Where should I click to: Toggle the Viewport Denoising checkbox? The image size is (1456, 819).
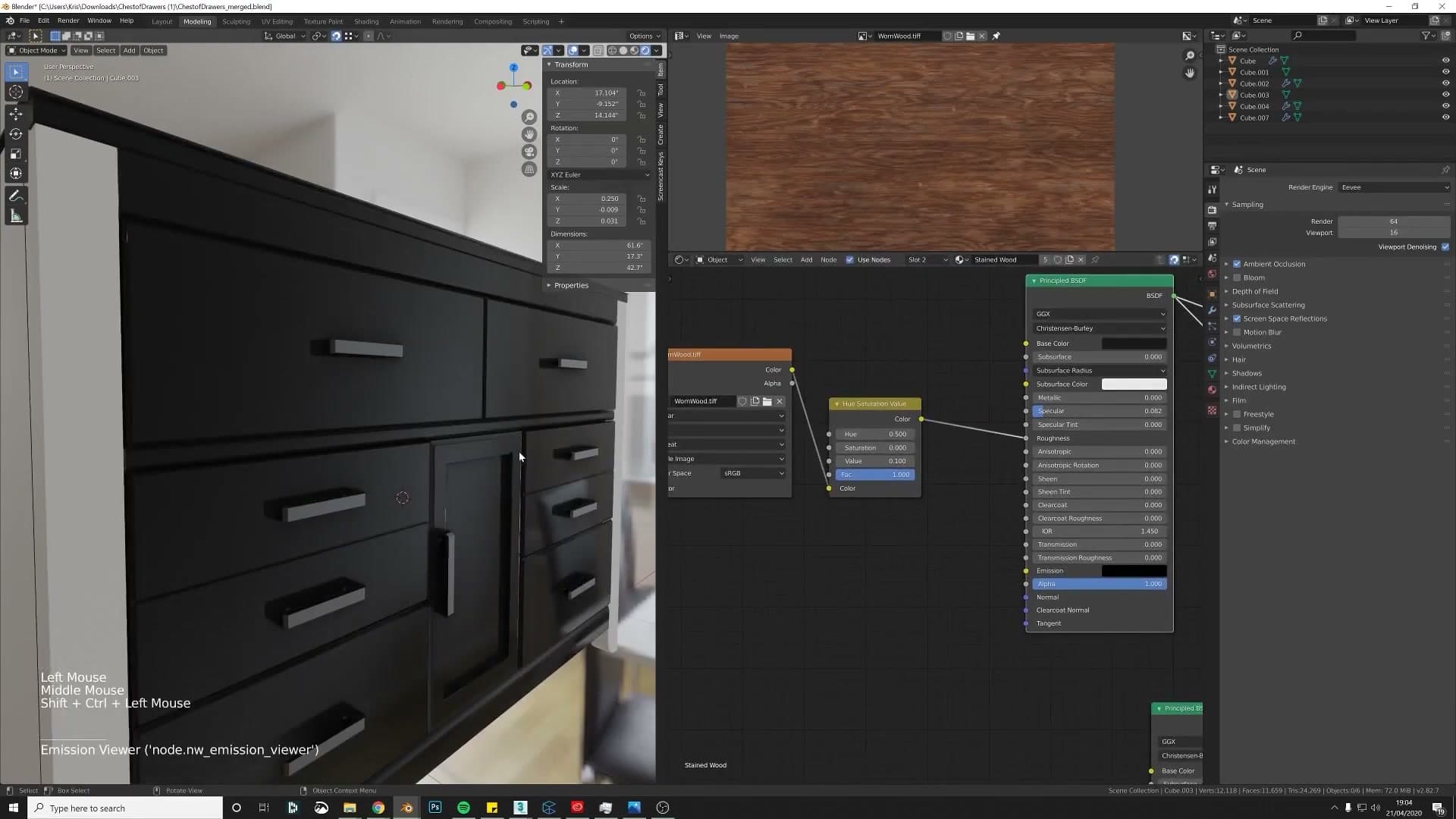click(1445, 246)
